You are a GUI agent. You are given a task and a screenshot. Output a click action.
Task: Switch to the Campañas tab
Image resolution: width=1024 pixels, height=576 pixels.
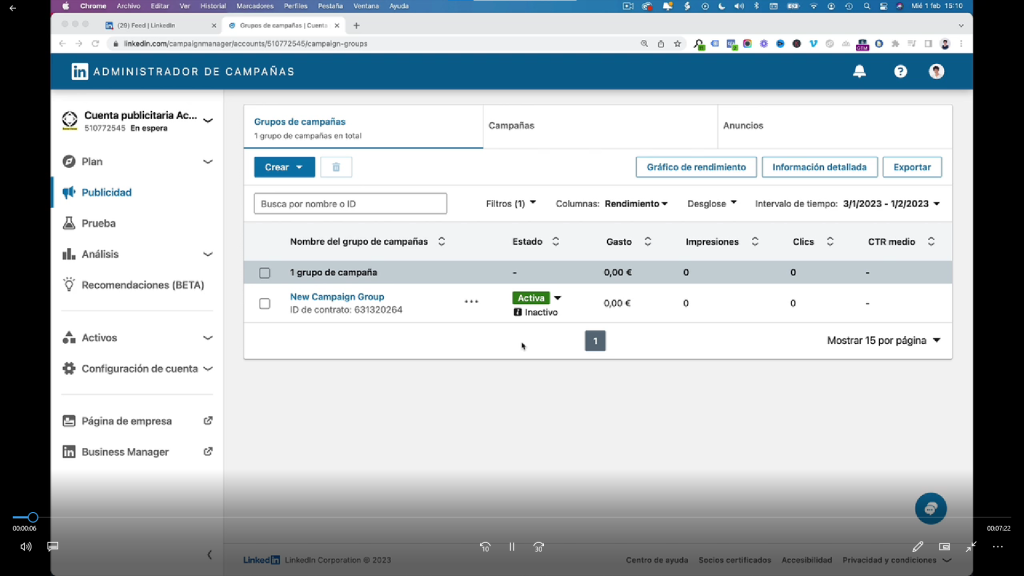click(x=600, y=127)
